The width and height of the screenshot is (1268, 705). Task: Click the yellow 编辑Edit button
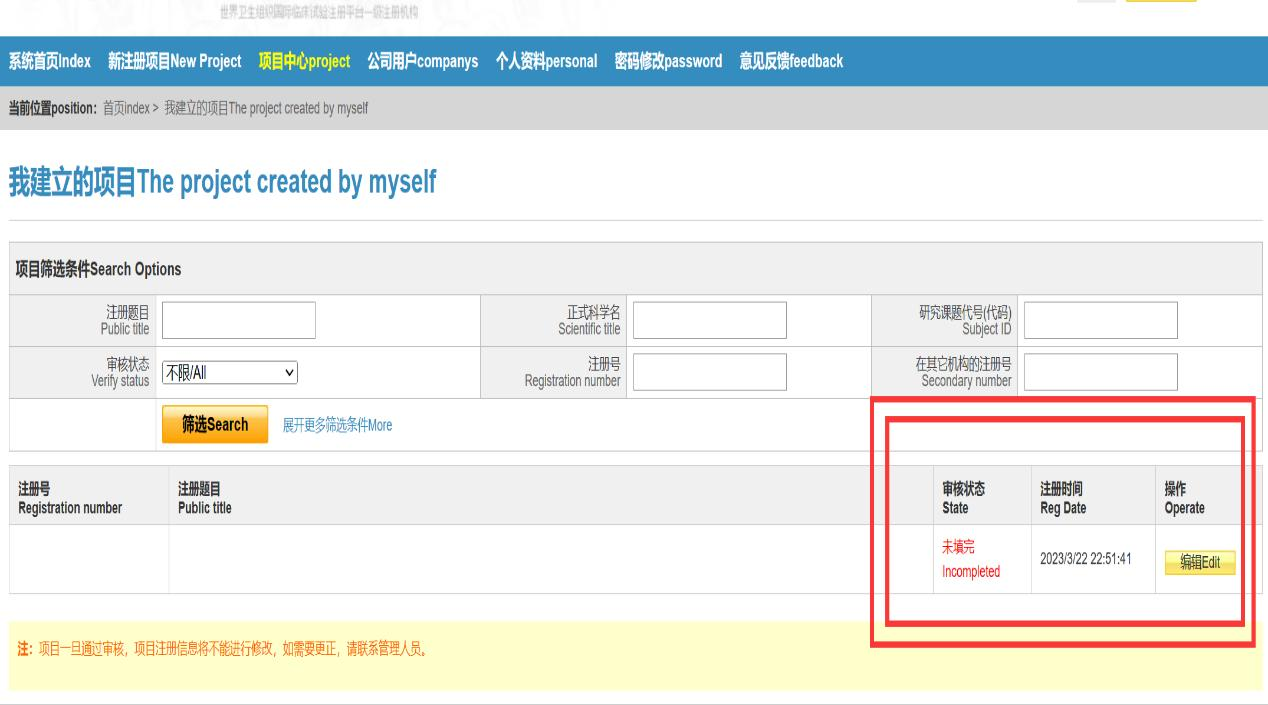coord(1199,562)
